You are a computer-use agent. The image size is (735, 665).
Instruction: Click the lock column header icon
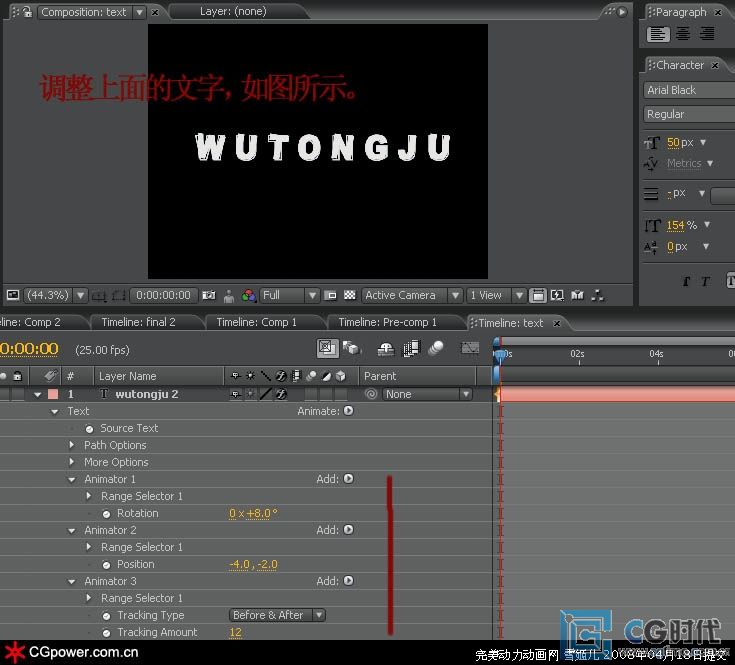[x=17, y=376]
